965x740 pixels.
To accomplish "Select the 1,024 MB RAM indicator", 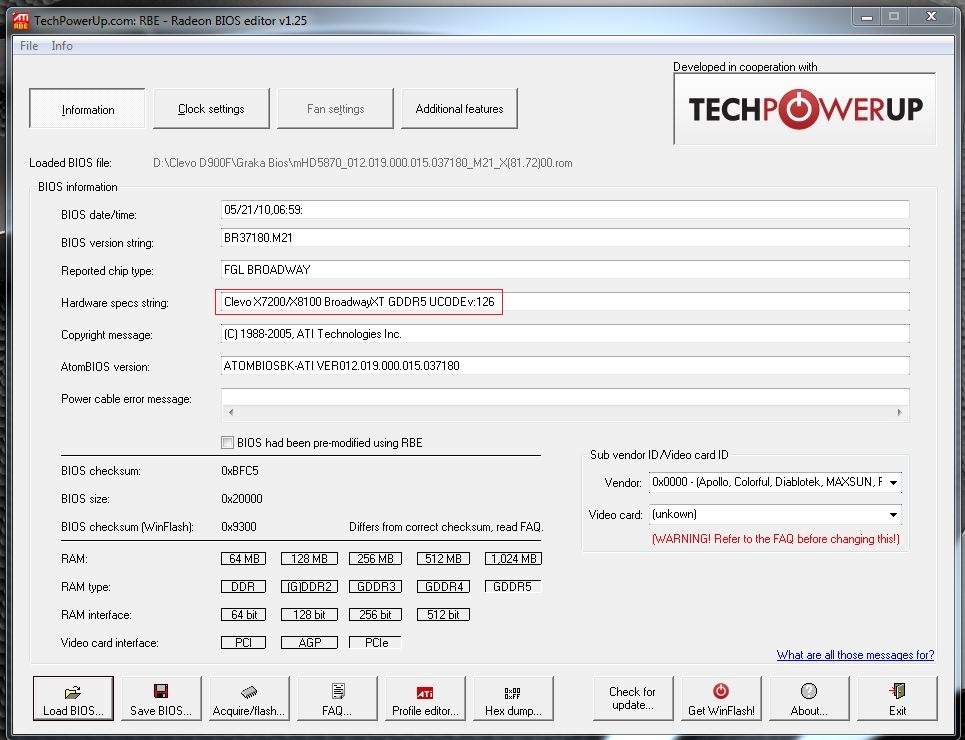I will pos(513,558).
